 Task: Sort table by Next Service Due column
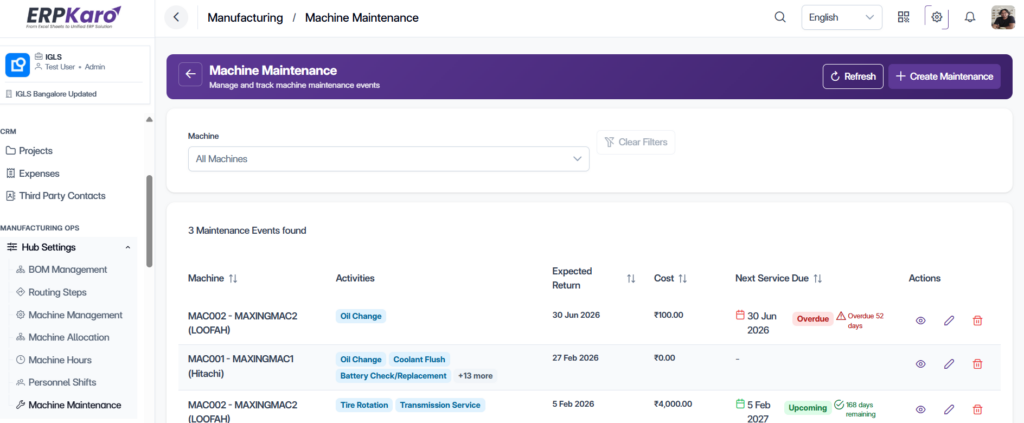tap(818, 279)
